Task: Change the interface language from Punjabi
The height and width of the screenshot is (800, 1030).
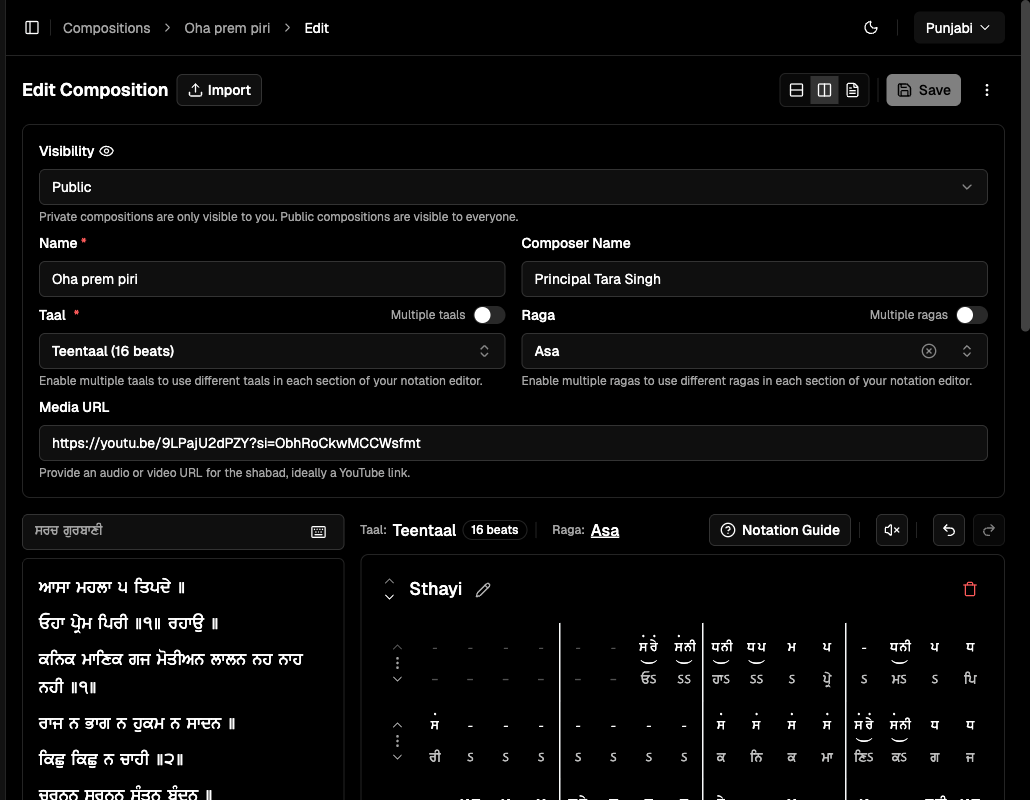Action: tap(958, 27)
